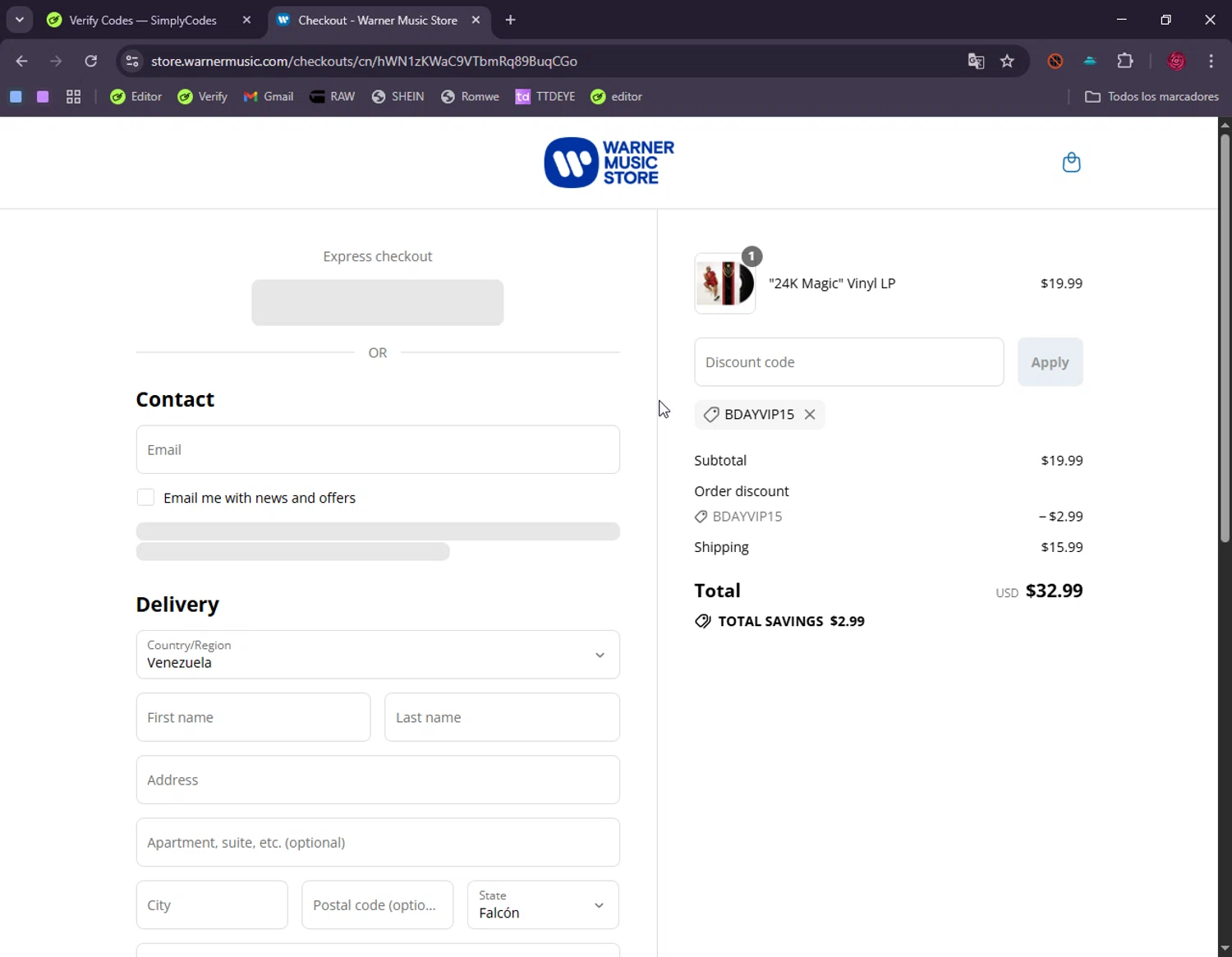The image size is (1232, 957).
Task: Click the −$2.99 order discount amount
Action: pos(1061,517)
